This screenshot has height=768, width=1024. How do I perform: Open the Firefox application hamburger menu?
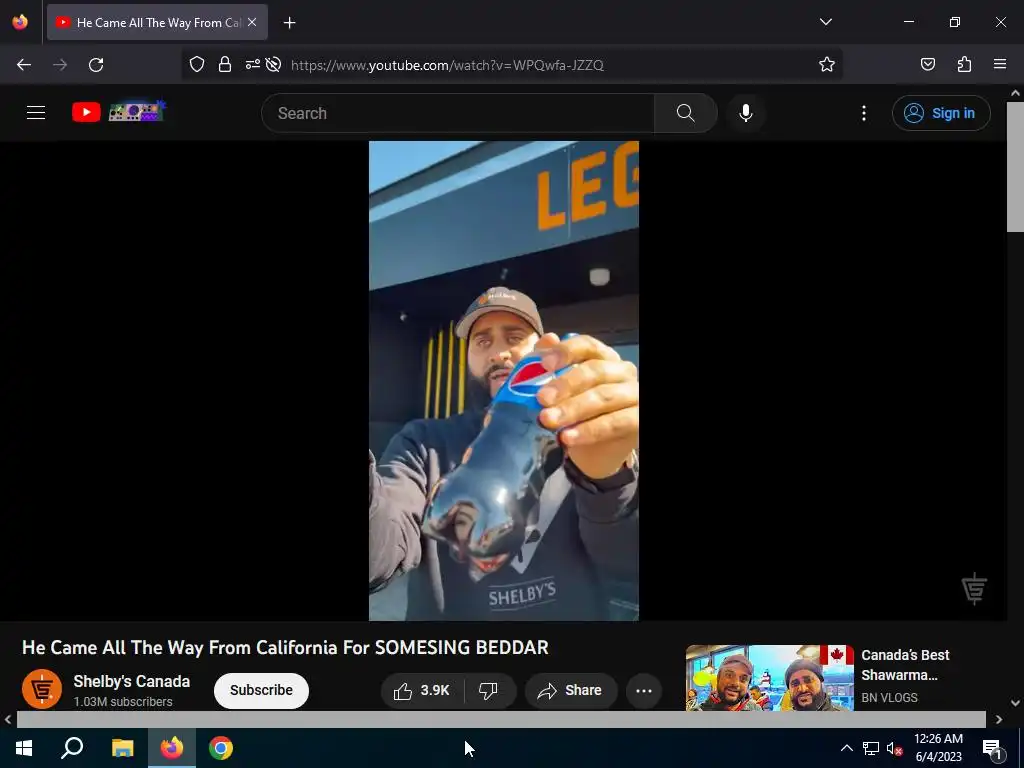1000,64
